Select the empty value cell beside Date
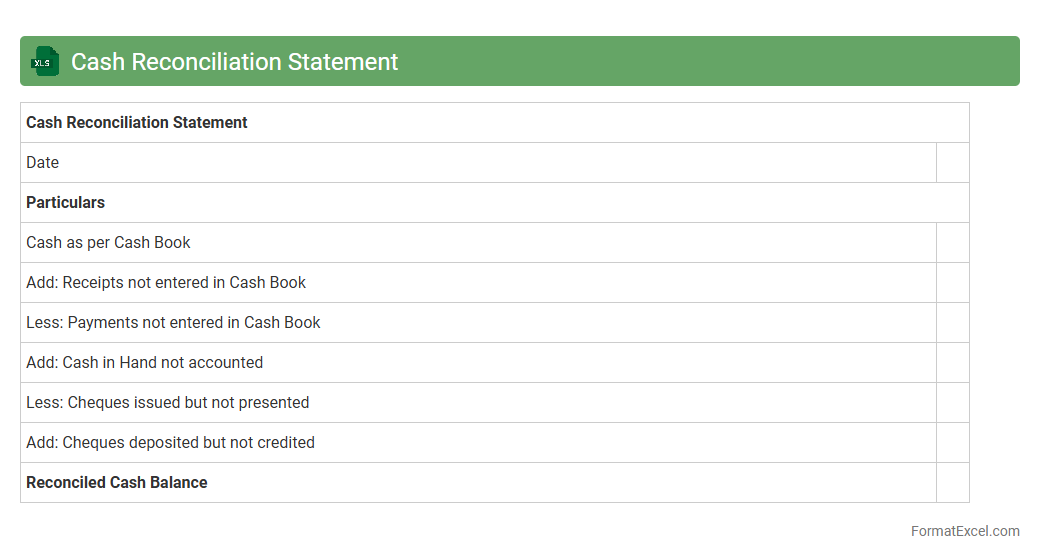This screenshot has height=560, width=1040. click(952, 163)
